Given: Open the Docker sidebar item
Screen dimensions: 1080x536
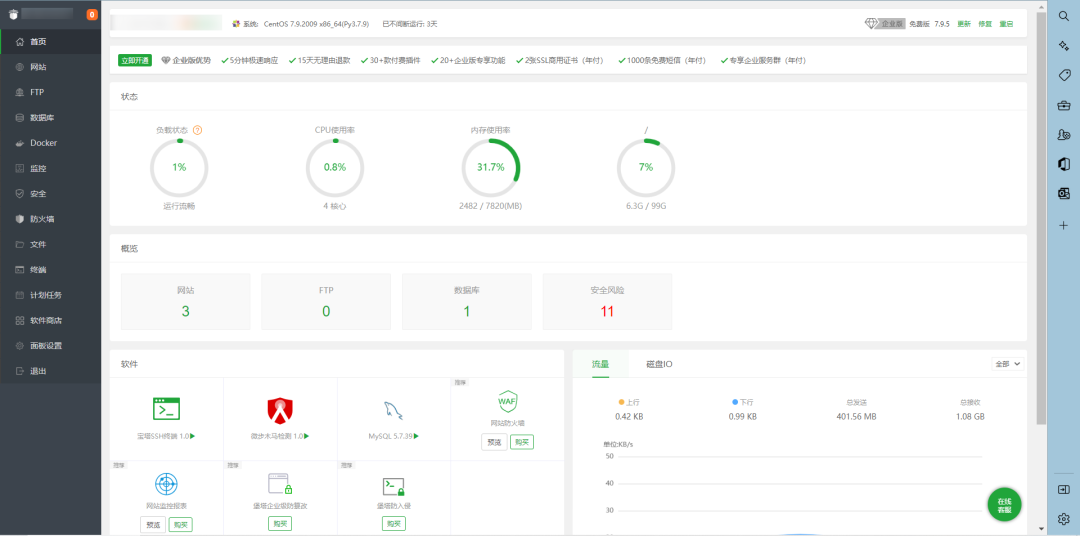Looking at the screenshot, I should [43, 143].
